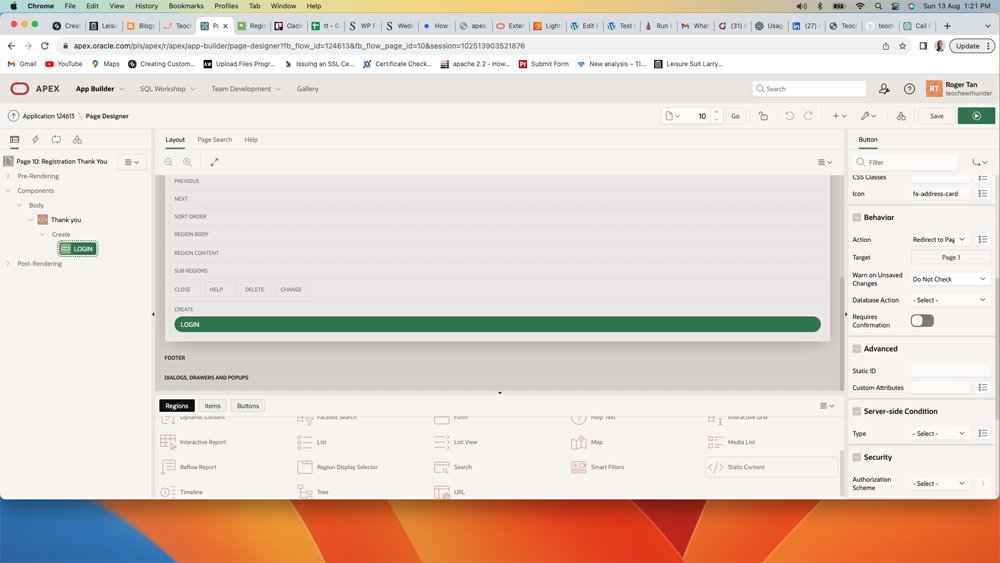Open list picker beside Custom Attributes

[983, 387]
